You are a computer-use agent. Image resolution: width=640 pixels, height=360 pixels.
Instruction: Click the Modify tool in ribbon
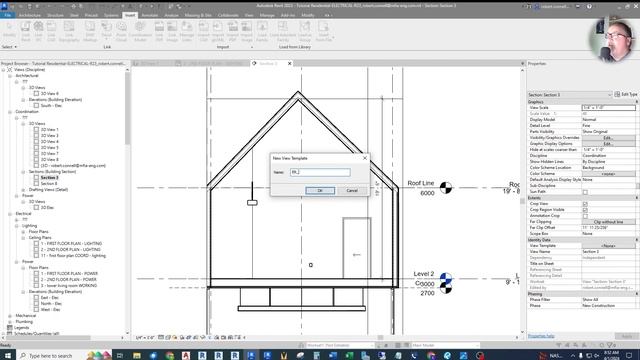(9, 31)
